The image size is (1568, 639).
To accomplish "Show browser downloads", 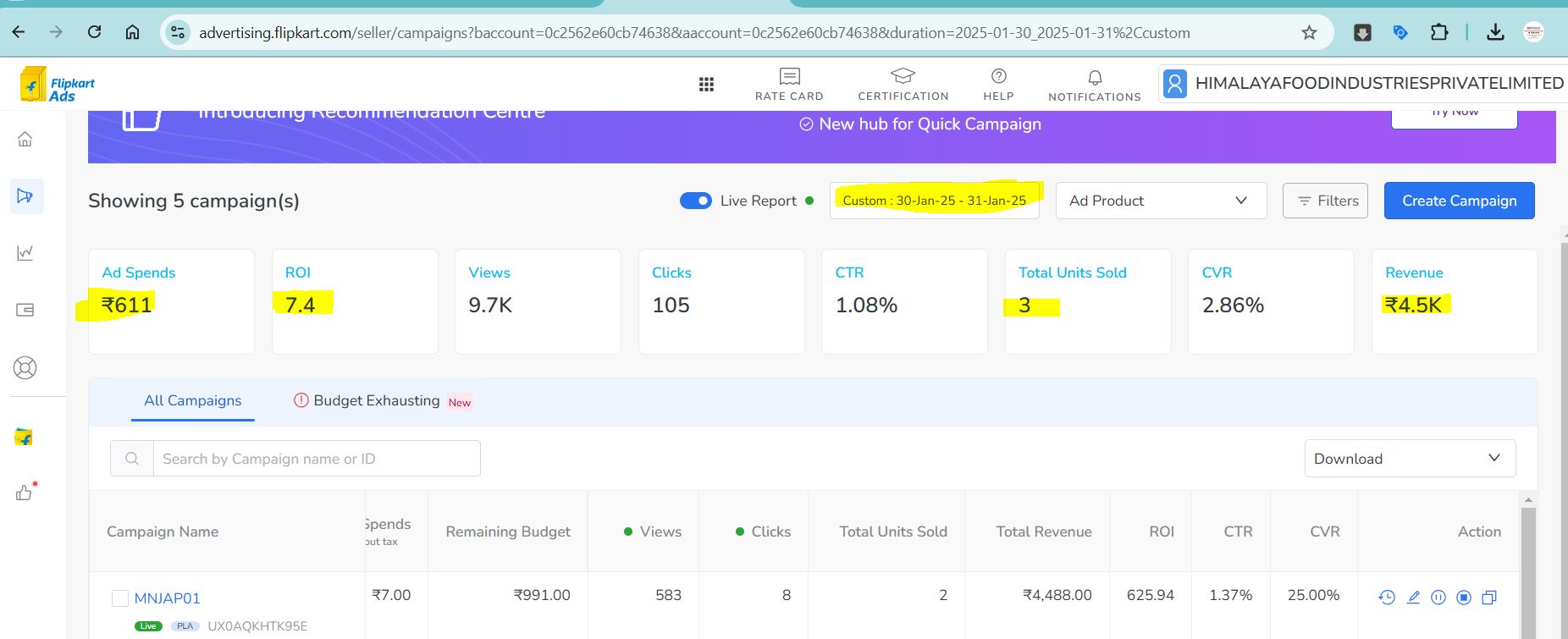I will click(x=1495, y=33).
